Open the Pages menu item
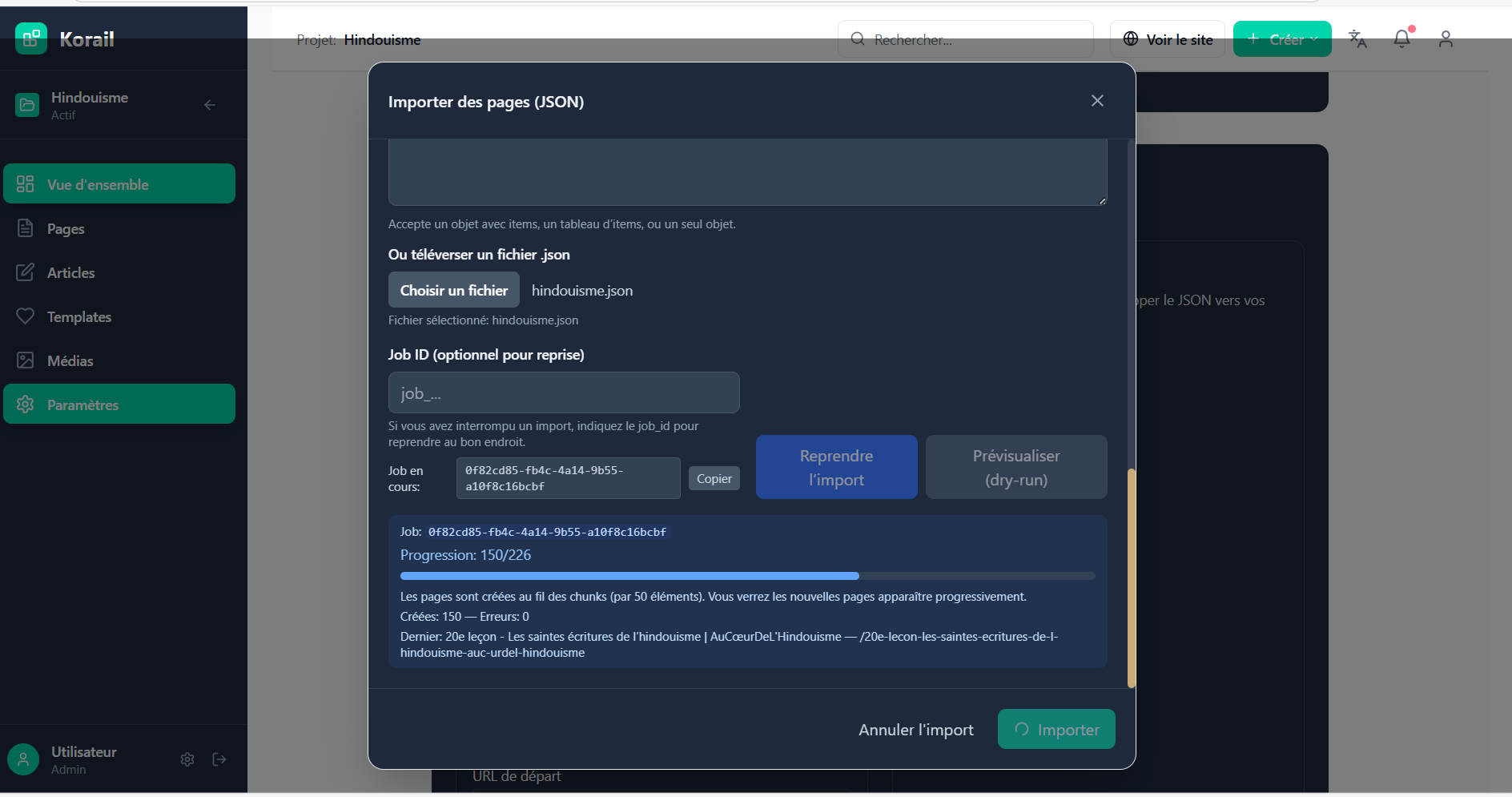The height and width of the screenshot is (797, 1512). pyautogui.click(x=66, y=229)
